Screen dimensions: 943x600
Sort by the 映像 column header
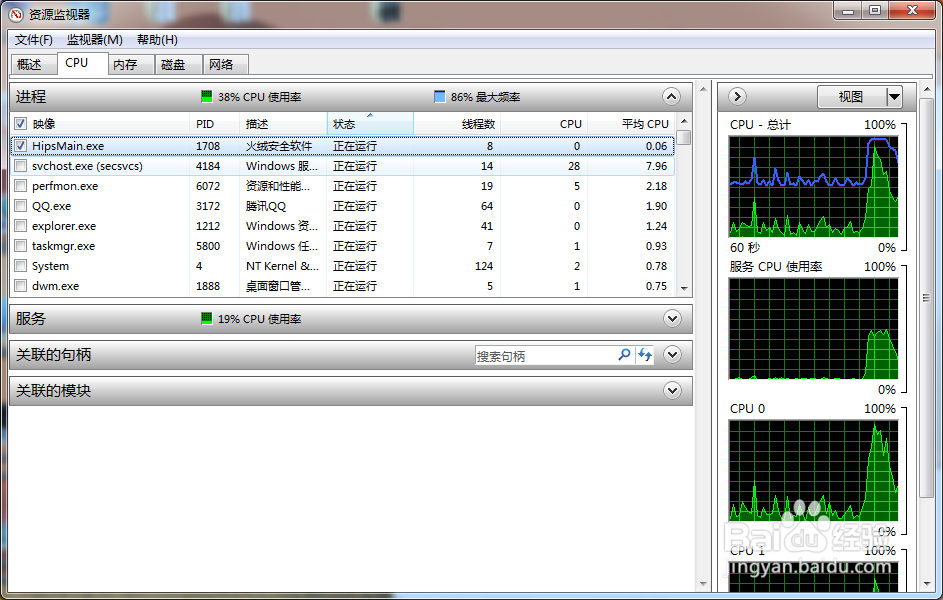(x=108, y=124)
